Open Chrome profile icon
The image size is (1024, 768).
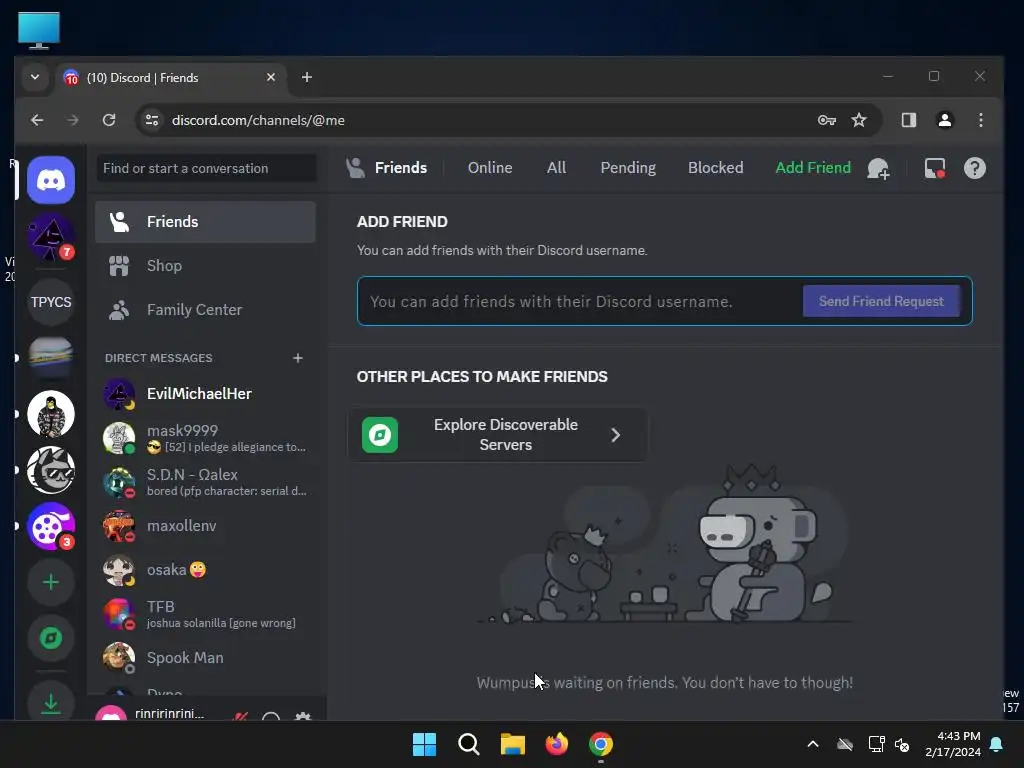944,120
